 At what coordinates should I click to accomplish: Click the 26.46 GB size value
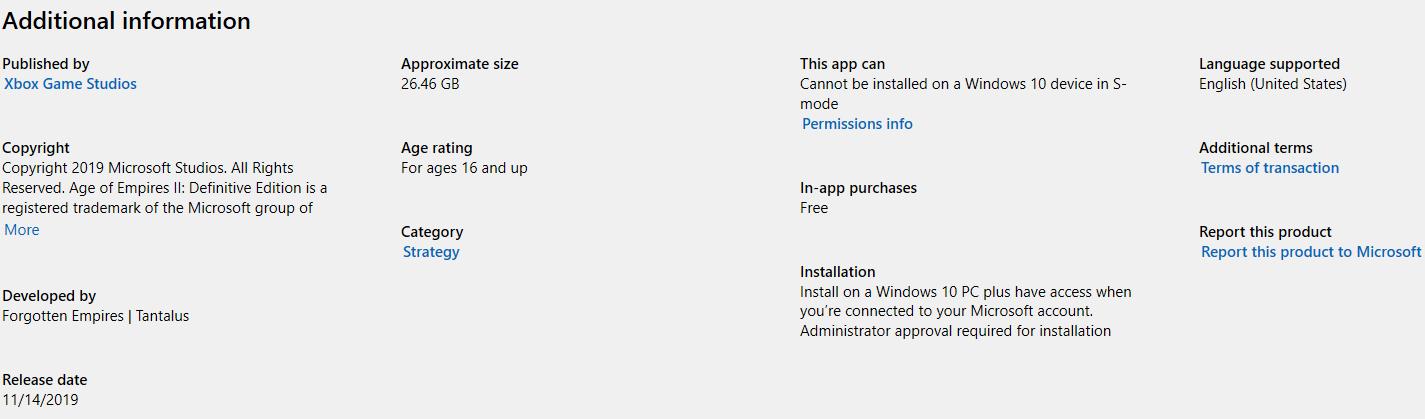[x=430, y=84]
